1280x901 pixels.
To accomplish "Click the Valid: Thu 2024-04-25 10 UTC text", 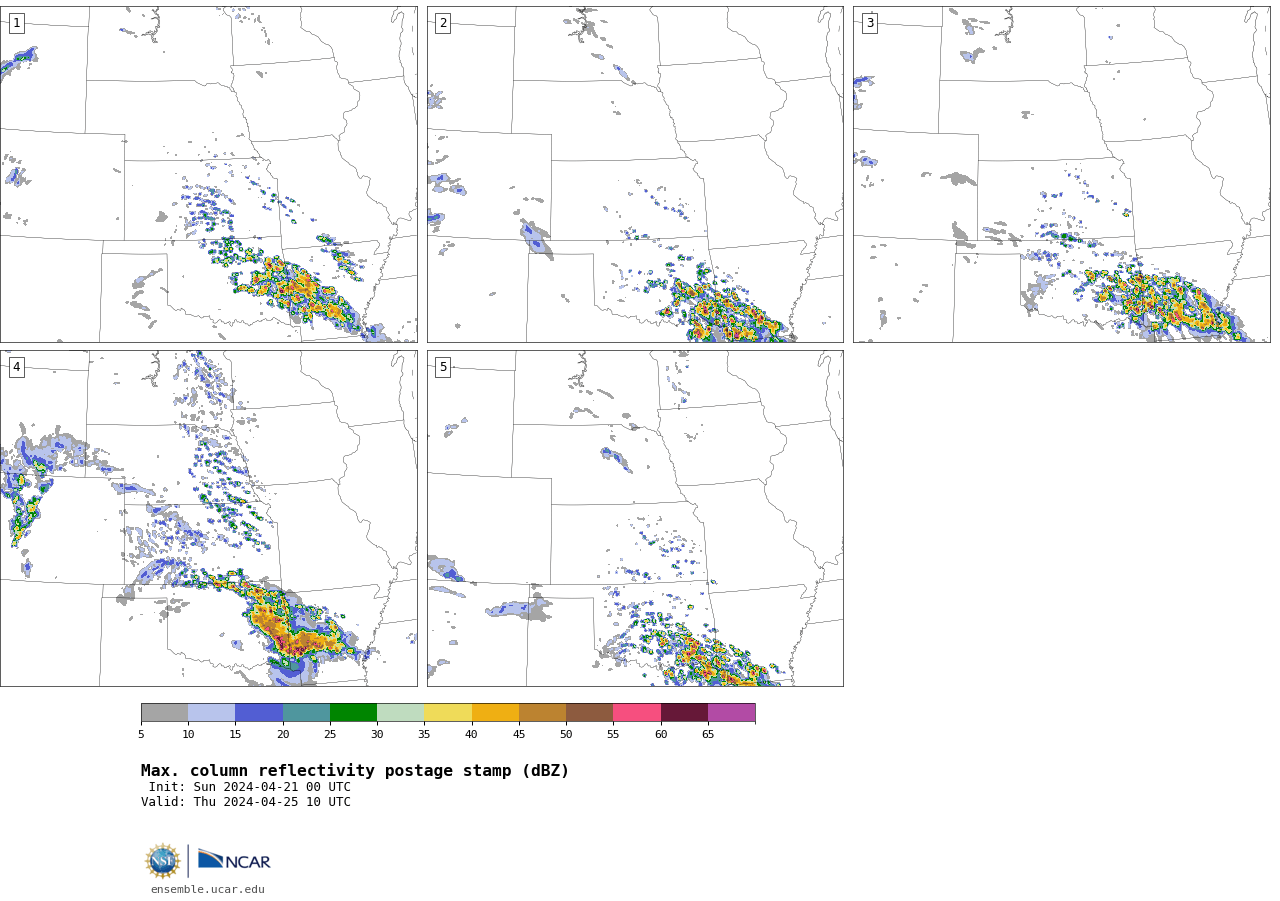I will click(x=246, y=802).
